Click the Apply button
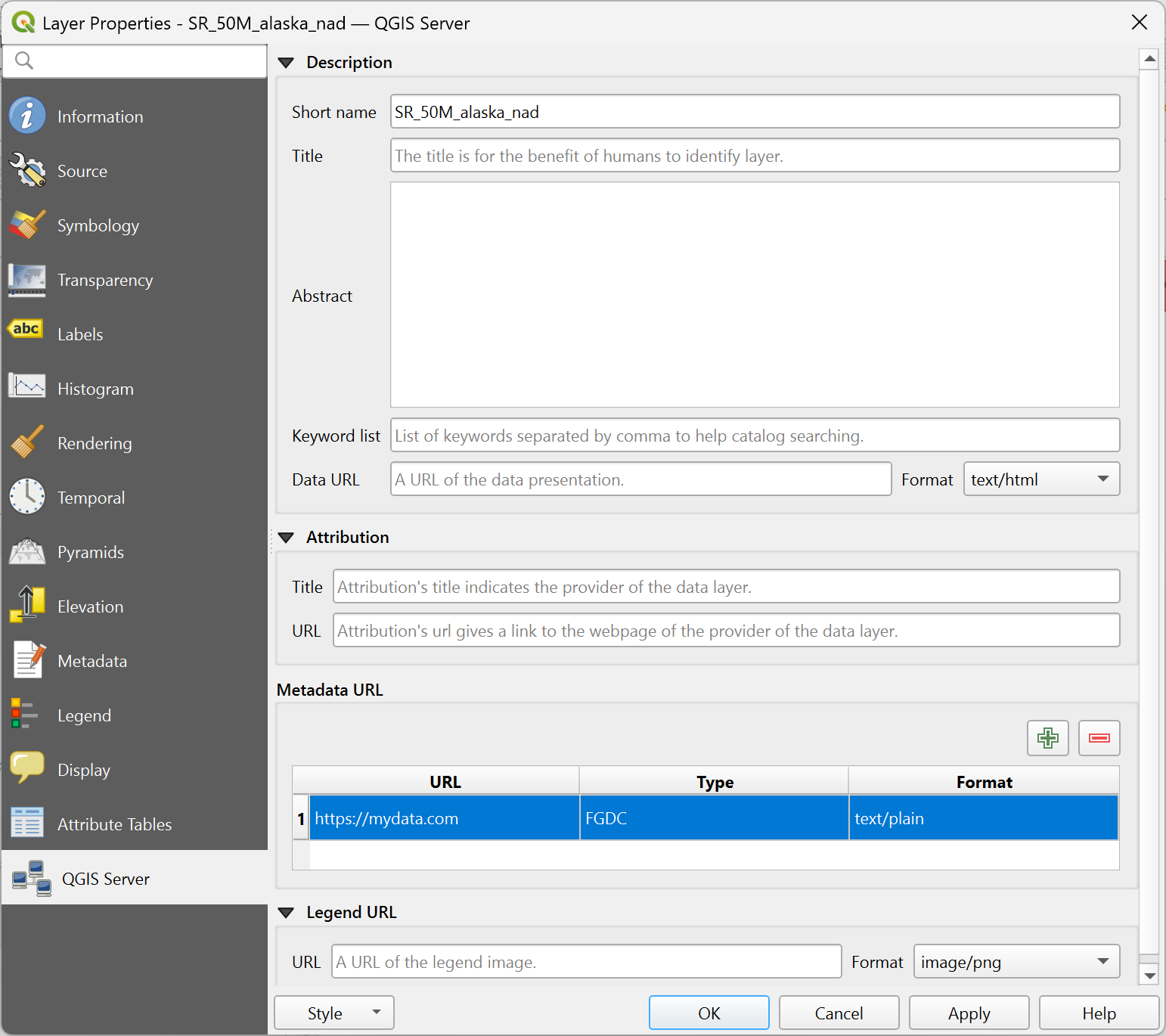The width and height of the screenshot is (1166, 1036). (969, 1013)
